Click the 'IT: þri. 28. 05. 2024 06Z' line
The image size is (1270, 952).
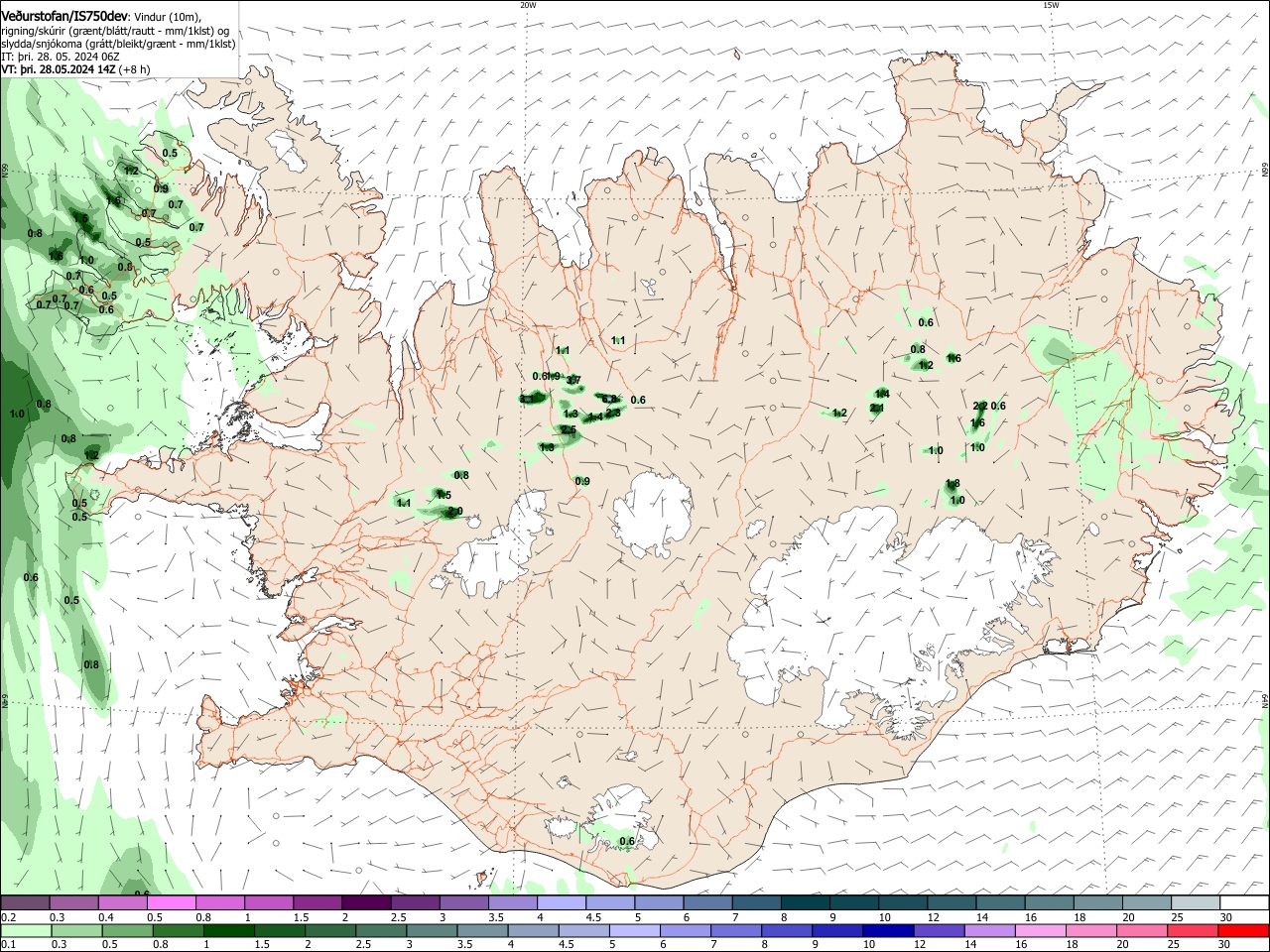[61, 57]
